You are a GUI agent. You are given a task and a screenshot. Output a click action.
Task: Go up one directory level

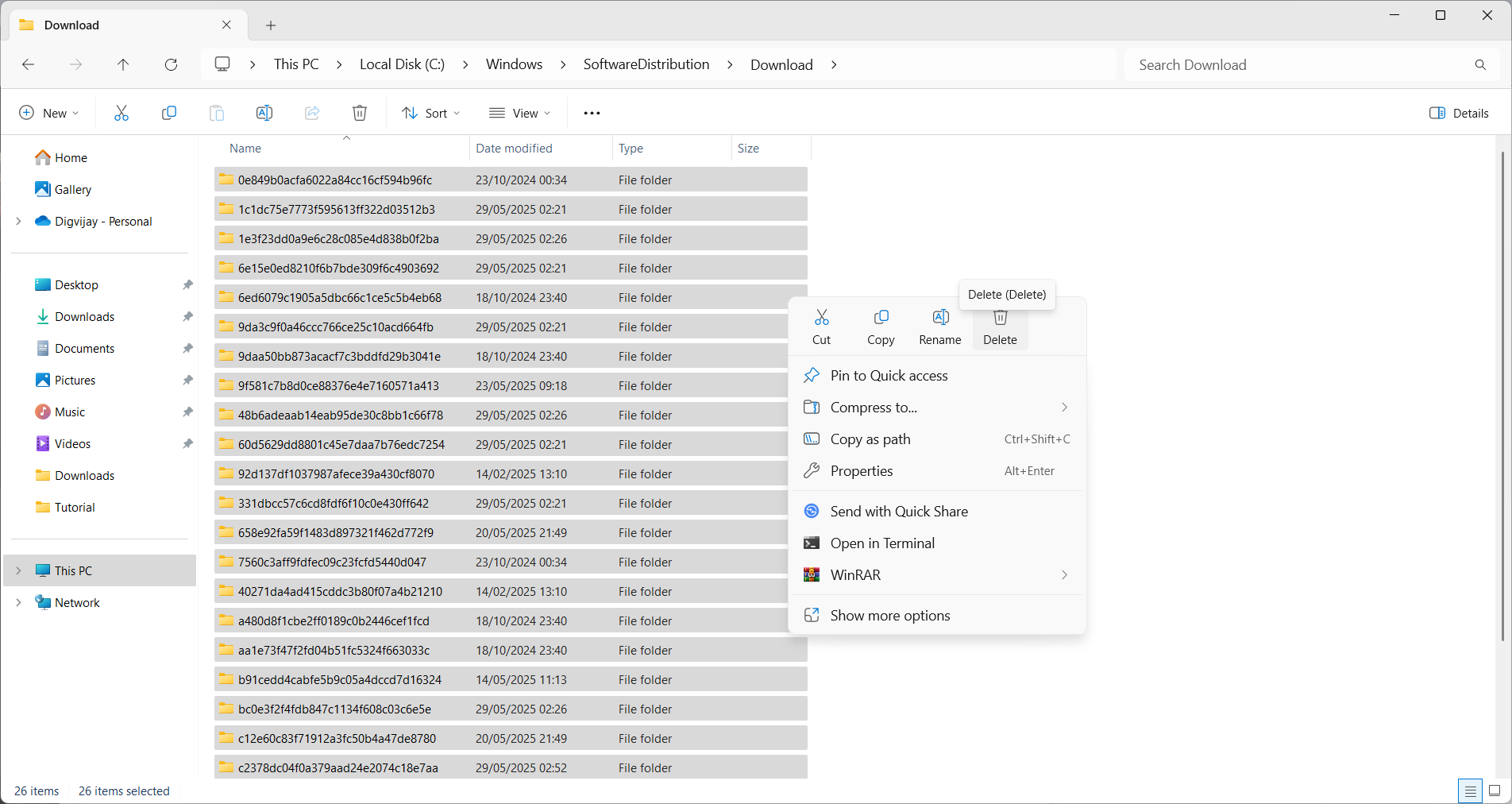point(123,64)
